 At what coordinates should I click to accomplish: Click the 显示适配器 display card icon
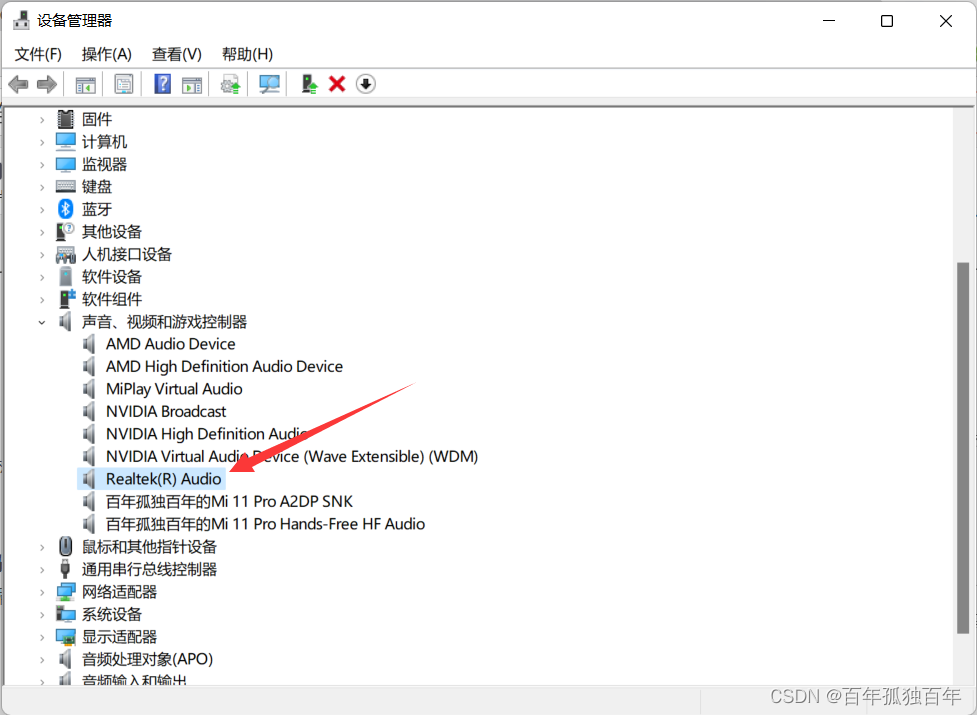tap(65, 637)
